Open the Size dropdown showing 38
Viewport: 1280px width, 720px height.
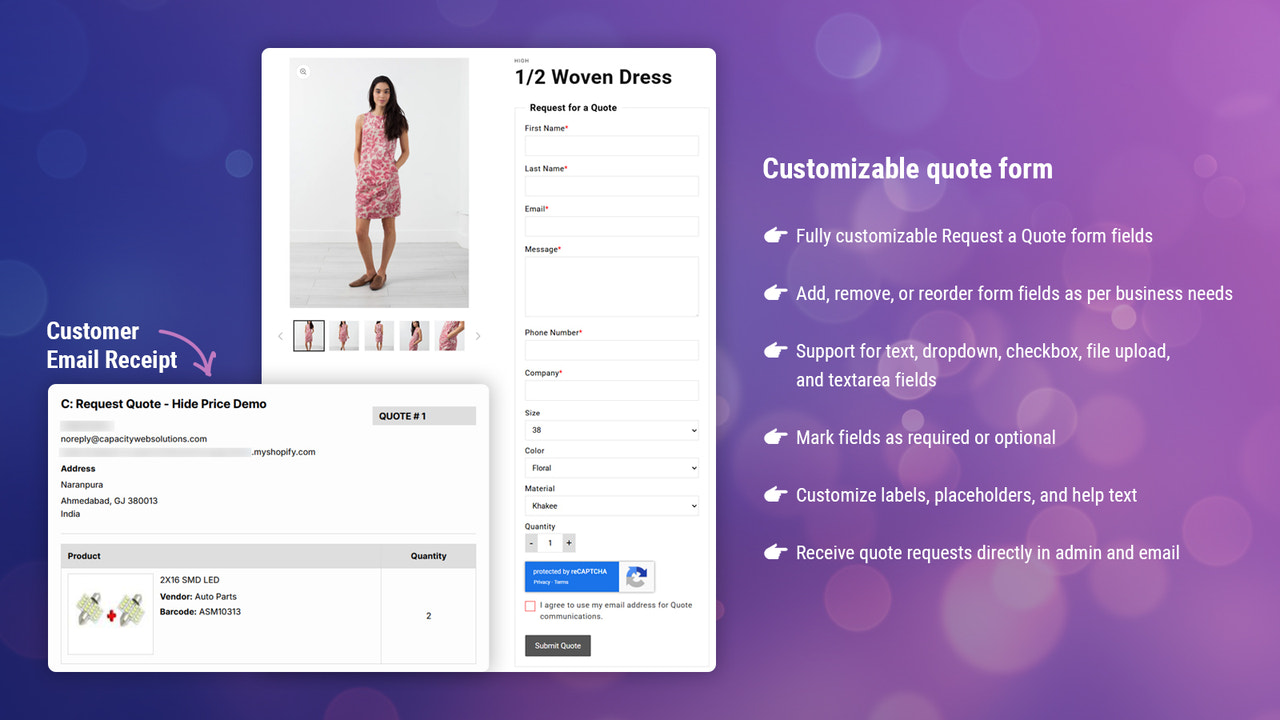[x=612, y=430]
